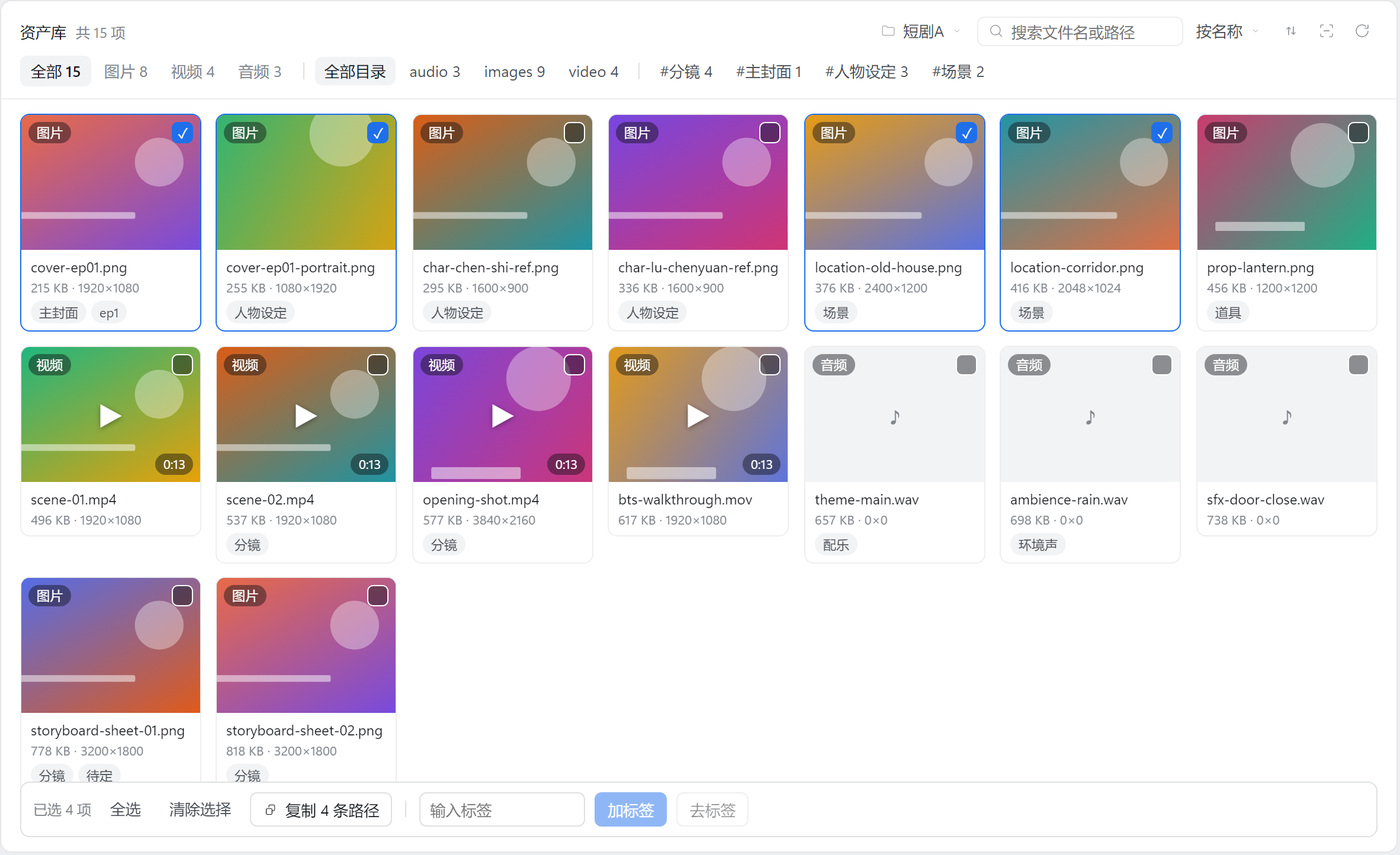Check opening-shot.mp4 checkbox
Viewport: 1400px width, 855px height.
tap(574, 365)
